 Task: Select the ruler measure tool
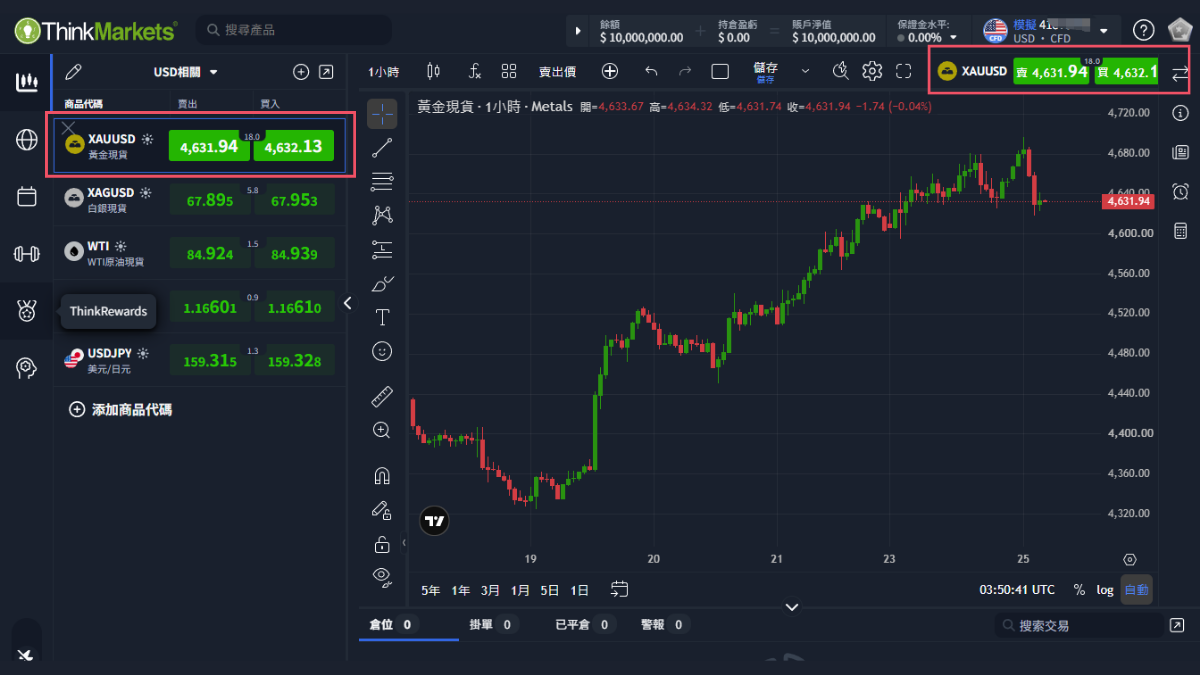point(382,396)
